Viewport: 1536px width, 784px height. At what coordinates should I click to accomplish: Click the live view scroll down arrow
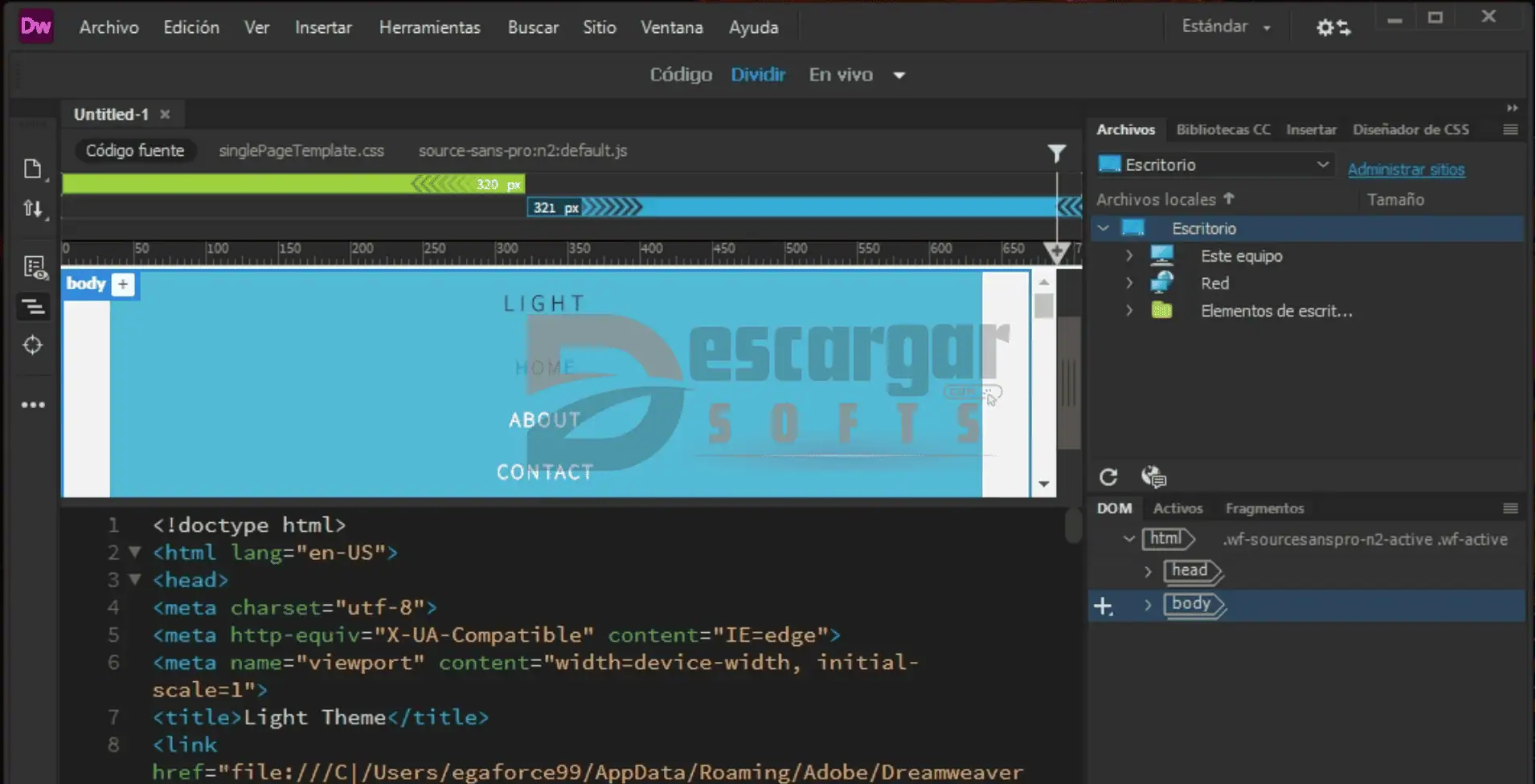(x=1043, y=484)
